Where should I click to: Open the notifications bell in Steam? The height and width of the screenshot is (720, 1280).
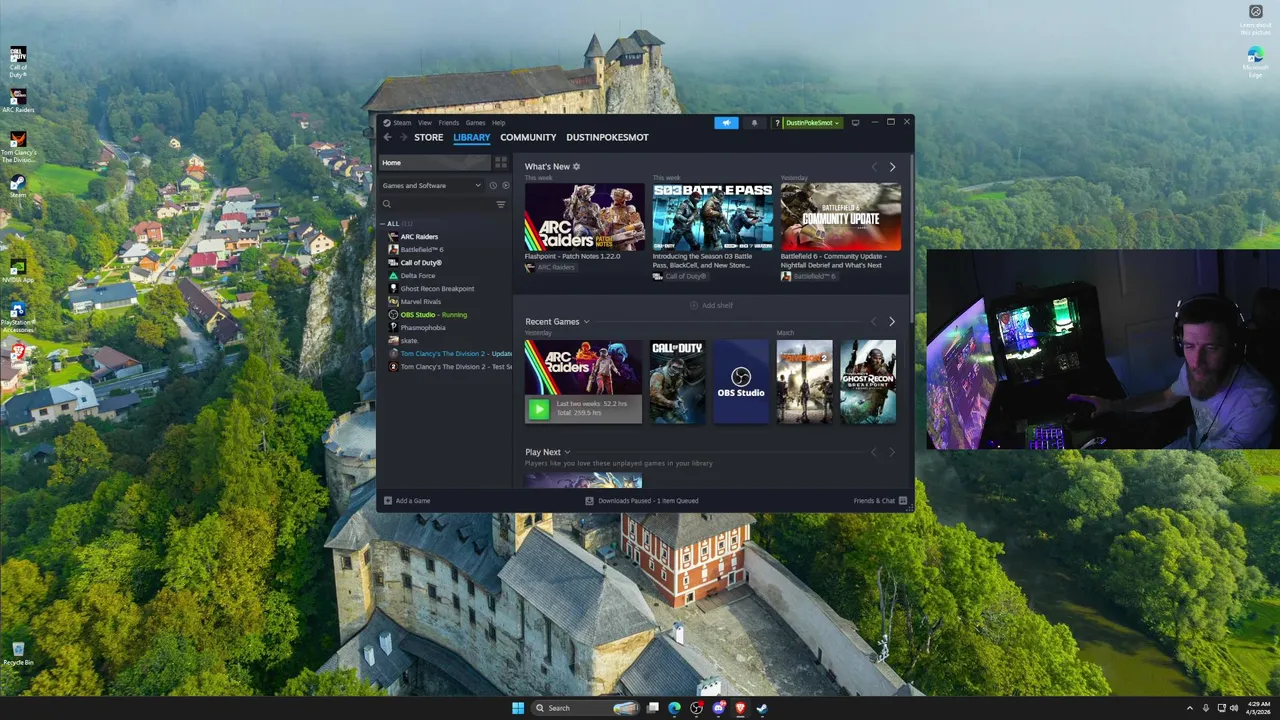click(754, 123)
